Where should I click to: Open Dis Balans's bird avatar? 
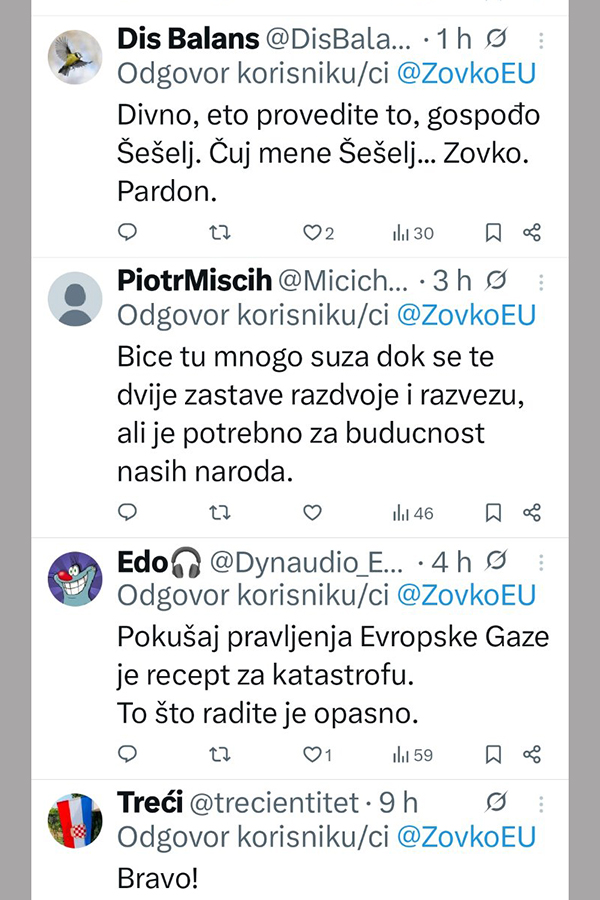[76, 57]
